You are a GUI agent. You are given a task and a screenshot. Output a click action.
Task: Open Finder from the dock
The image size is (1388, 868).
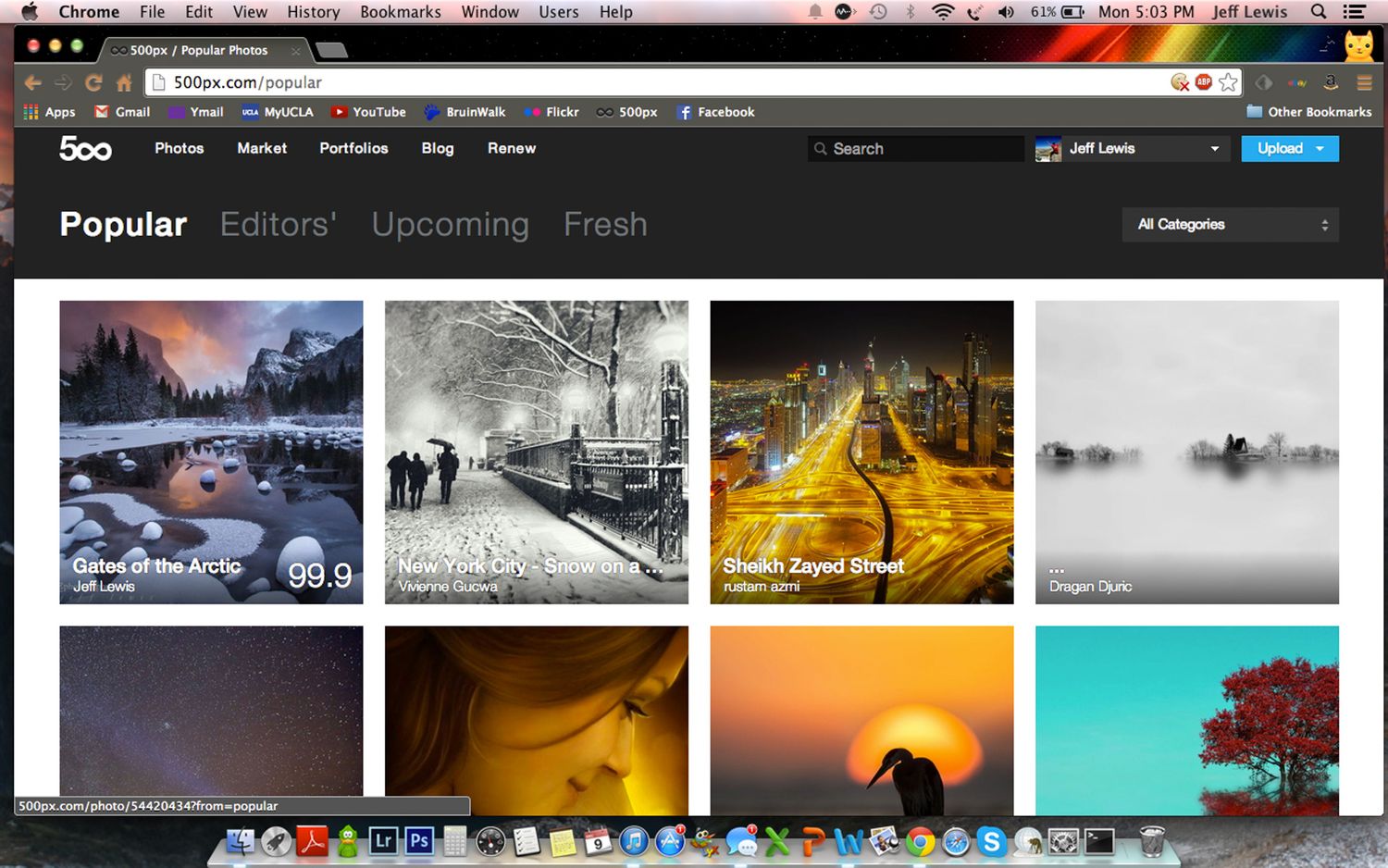tap(241, 840)
